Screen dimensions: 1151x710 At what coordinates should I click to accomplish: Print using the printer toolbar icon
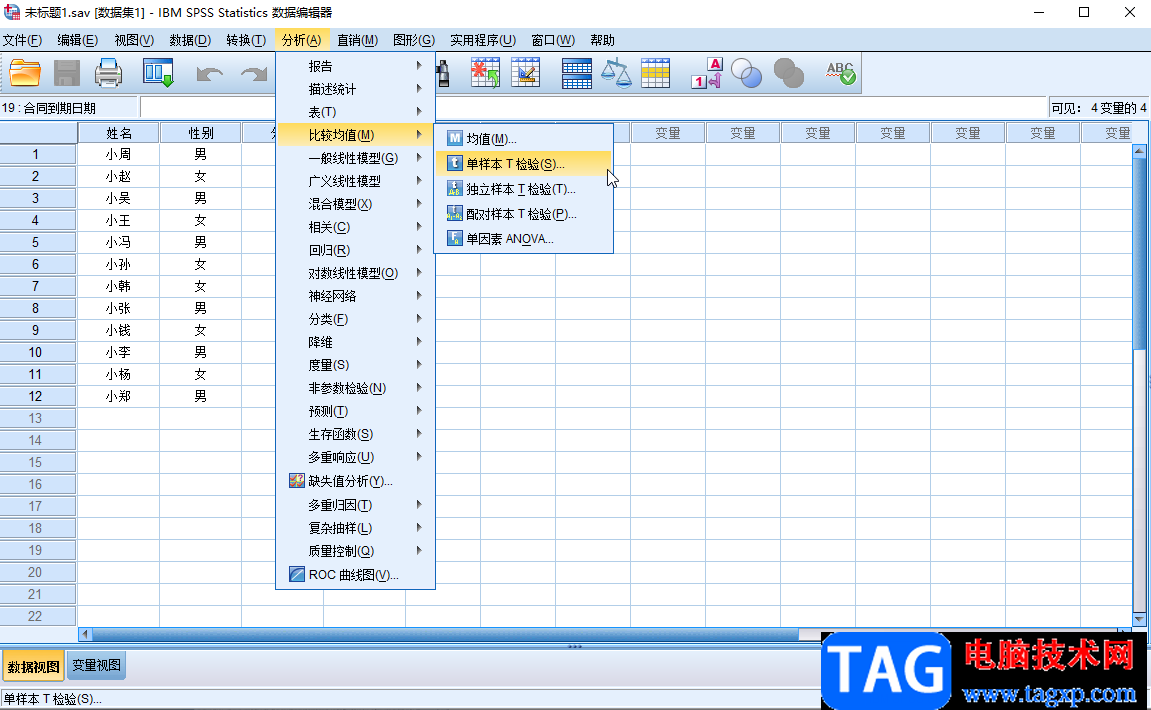coord(109,73)
